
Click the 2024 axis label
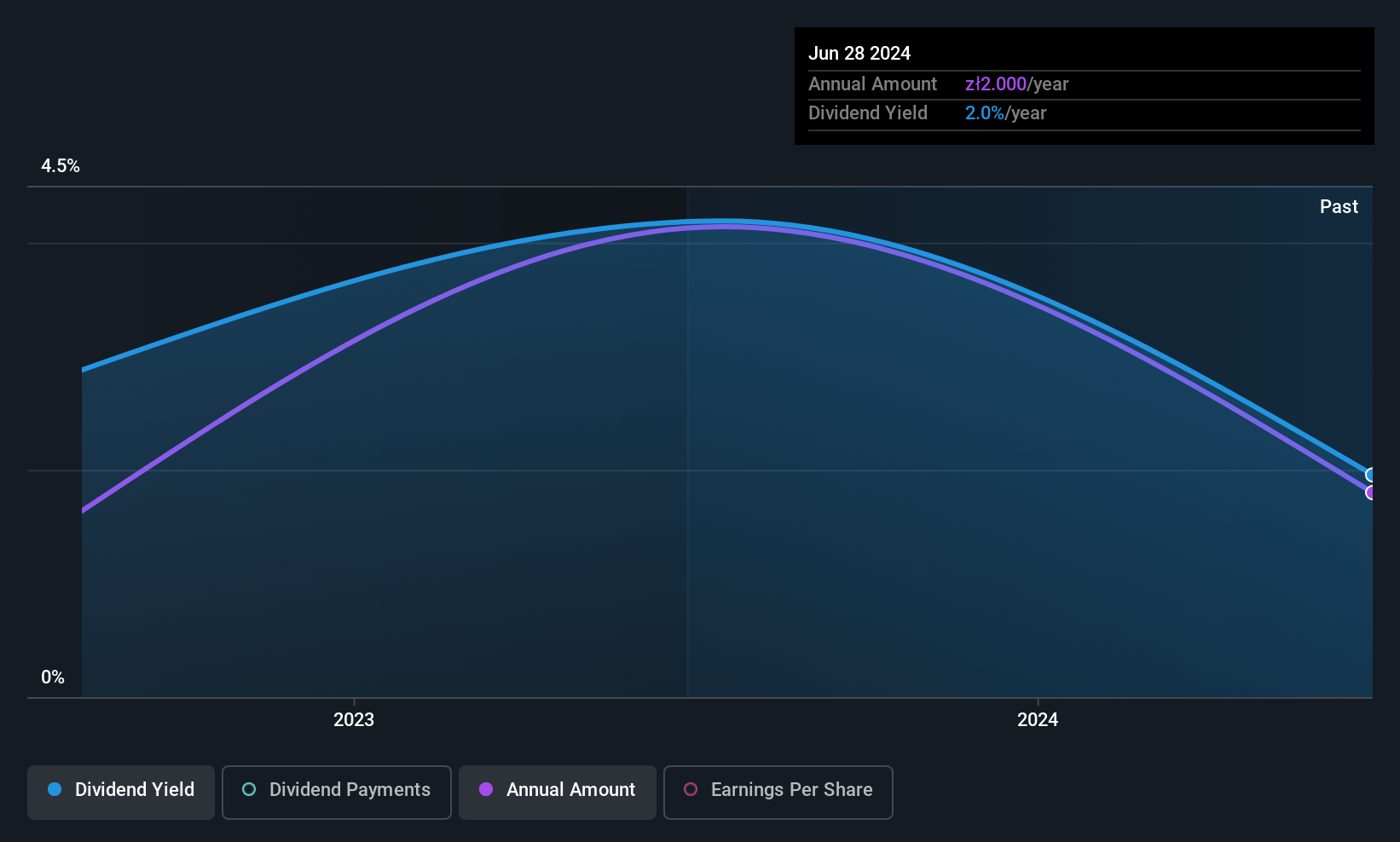[1038, 719]
